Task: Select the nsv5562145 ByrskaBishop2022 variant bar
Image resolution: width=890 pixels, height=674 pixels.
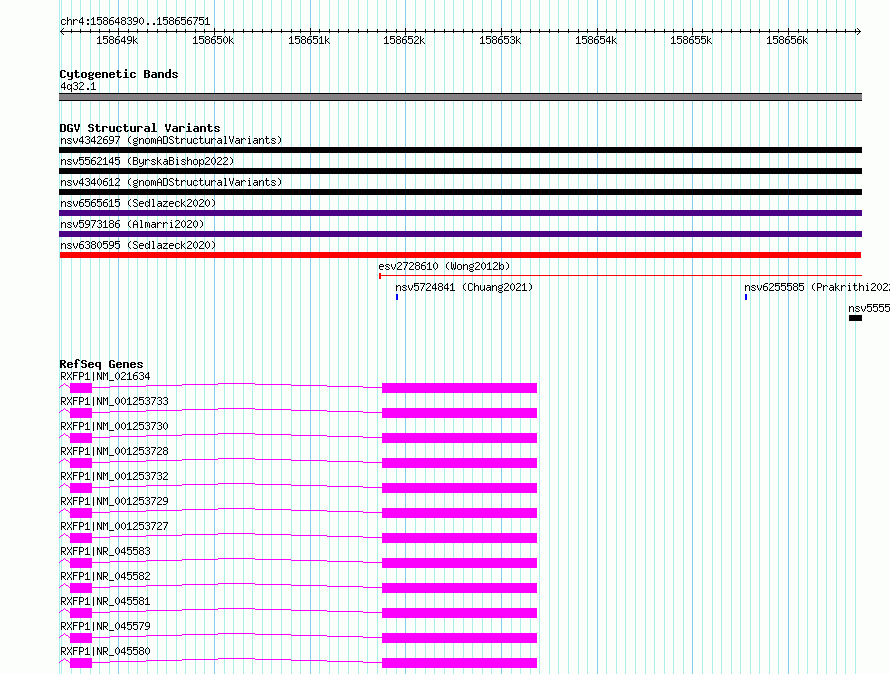Action: 460,171
